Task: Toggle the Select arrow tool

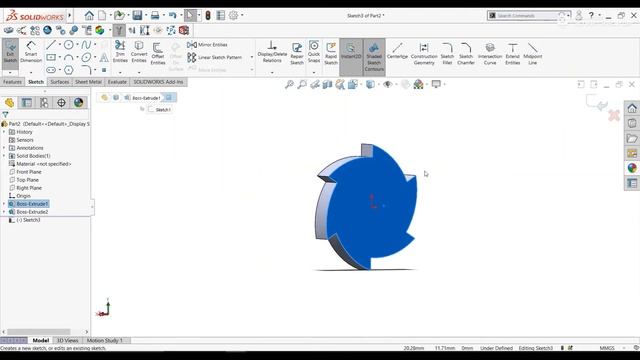Action: [x=190, y=16]
